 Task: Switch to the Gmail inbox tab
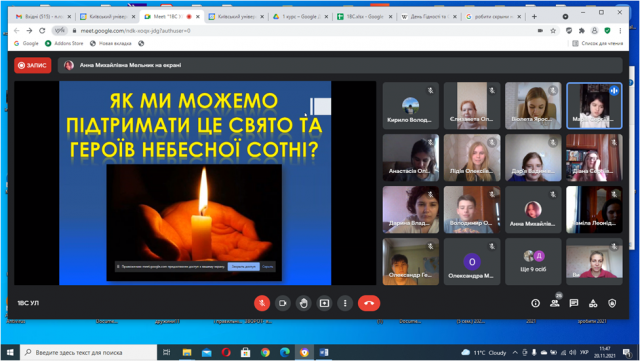pyautogui.click(x=43, y=17)
